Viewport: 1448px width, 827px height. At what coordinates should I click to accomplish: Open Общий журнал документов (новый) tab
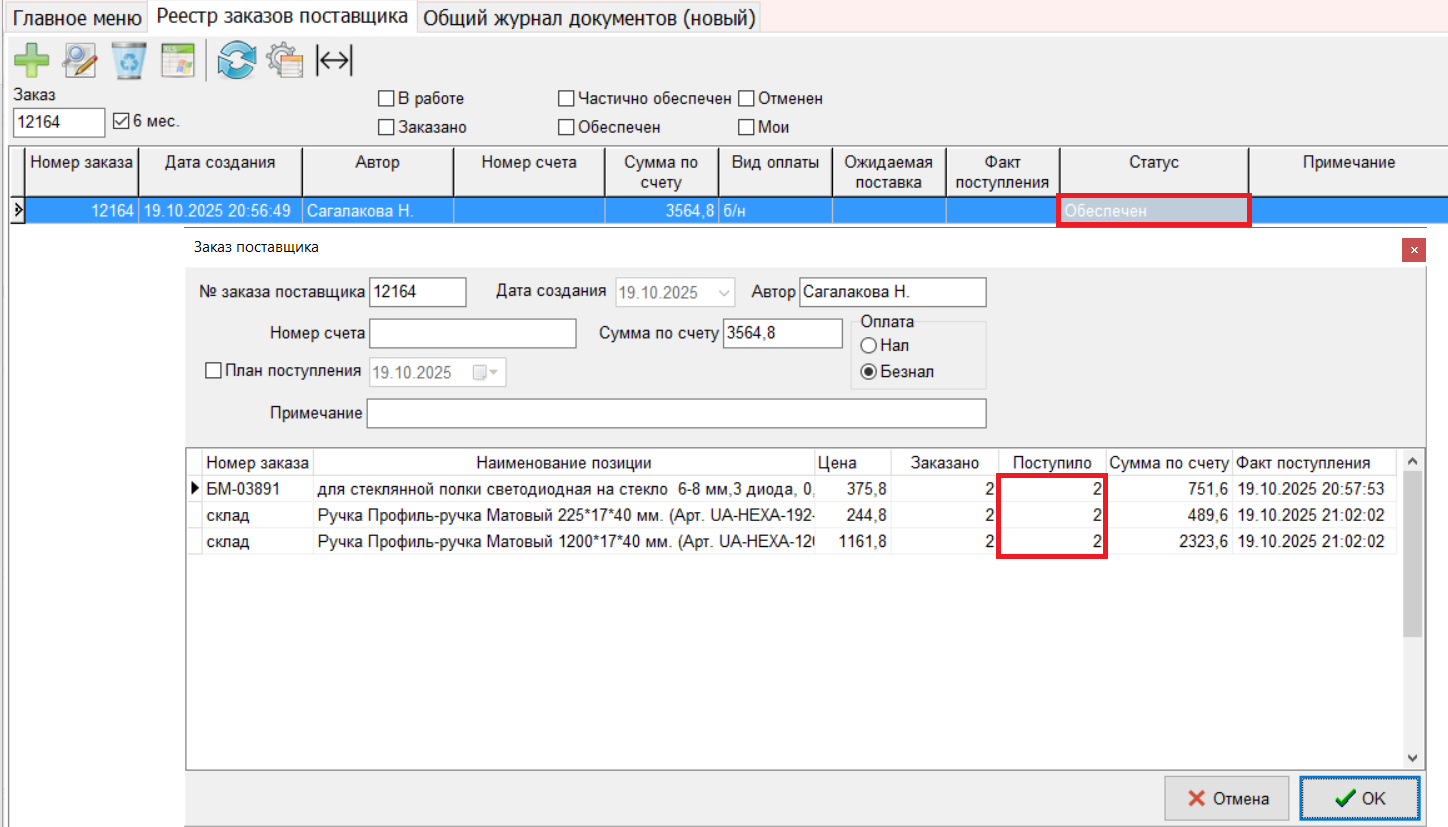click(x=588, y=18)
